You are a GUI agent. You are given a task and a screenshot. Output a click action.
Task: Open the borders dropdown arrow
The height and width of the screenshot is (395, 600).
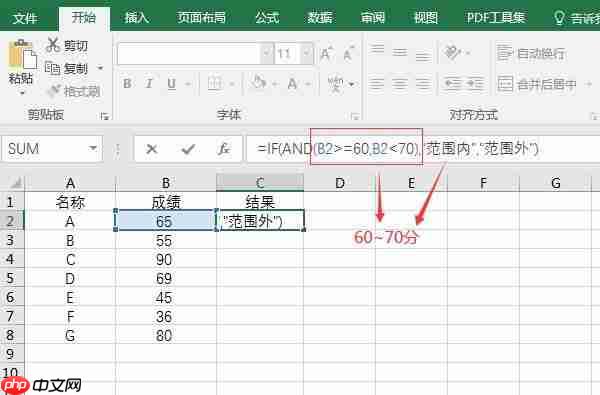(x=232, y=84)
